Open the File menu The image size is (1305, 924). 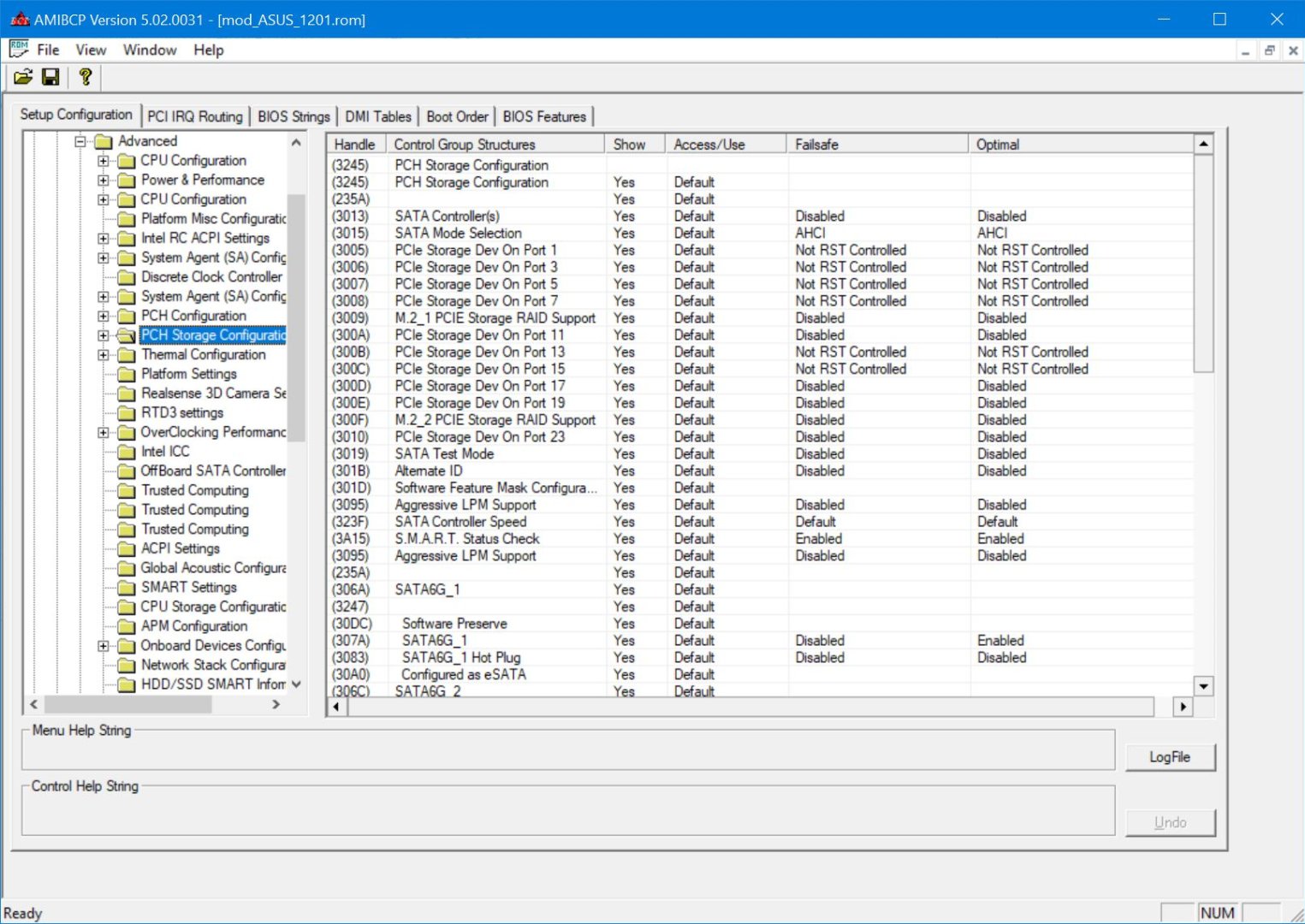click(48, 50)
